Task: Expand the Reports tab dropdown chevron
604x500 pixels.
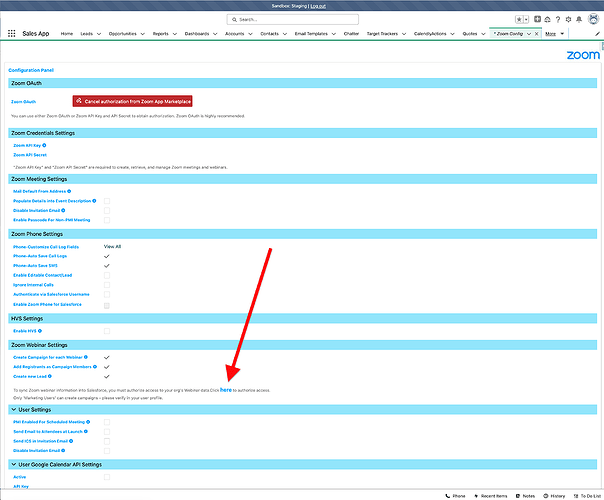Action: tap(174, 34)
